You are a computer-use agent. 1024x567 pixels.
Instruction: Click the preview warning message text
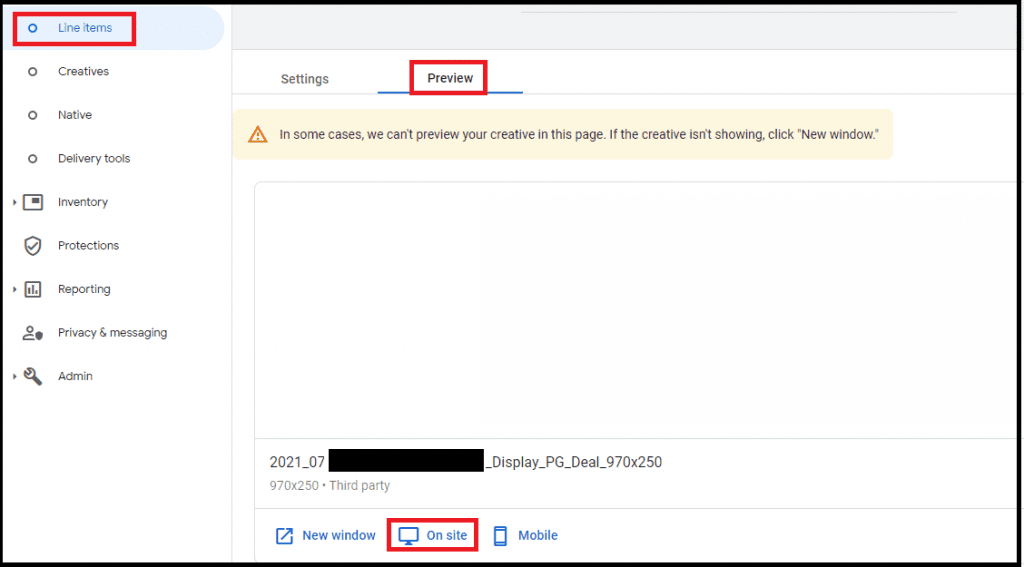(x=579, y=135)
